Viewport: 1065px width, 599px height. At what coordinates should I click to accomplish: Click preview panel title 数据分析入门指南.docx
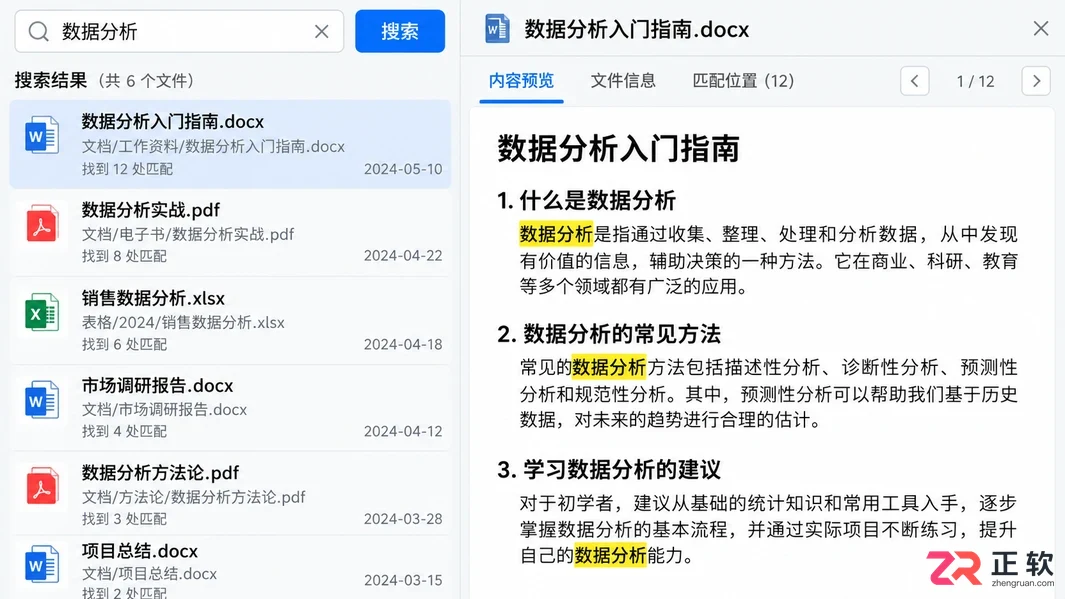click(636, 29)
